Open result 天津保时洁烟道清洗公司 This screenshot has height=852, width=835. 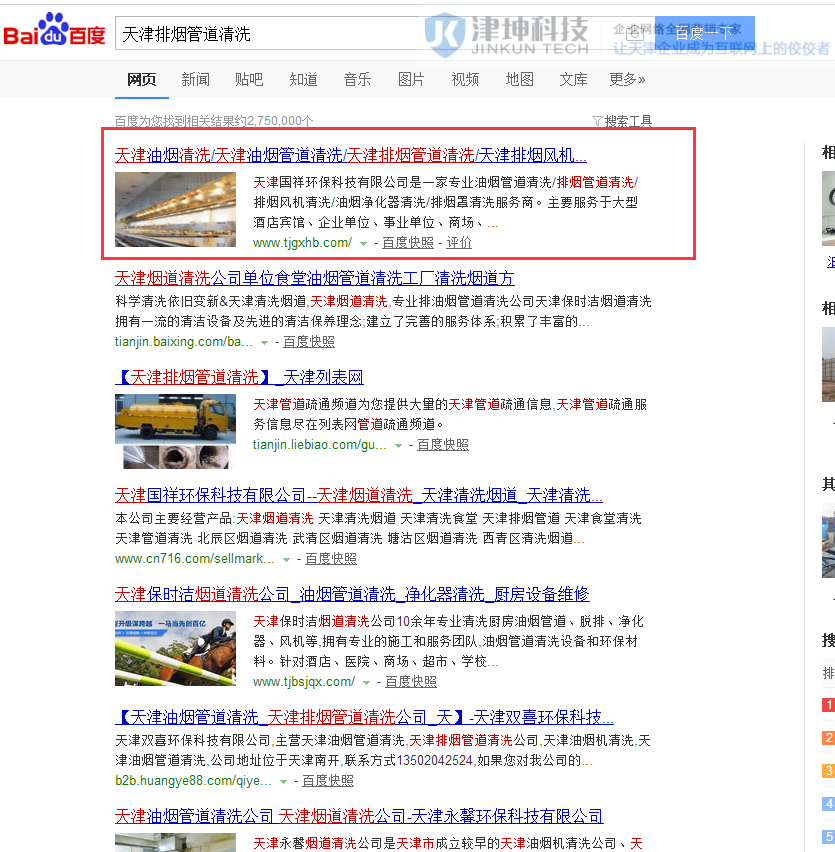tap(352, 594)
